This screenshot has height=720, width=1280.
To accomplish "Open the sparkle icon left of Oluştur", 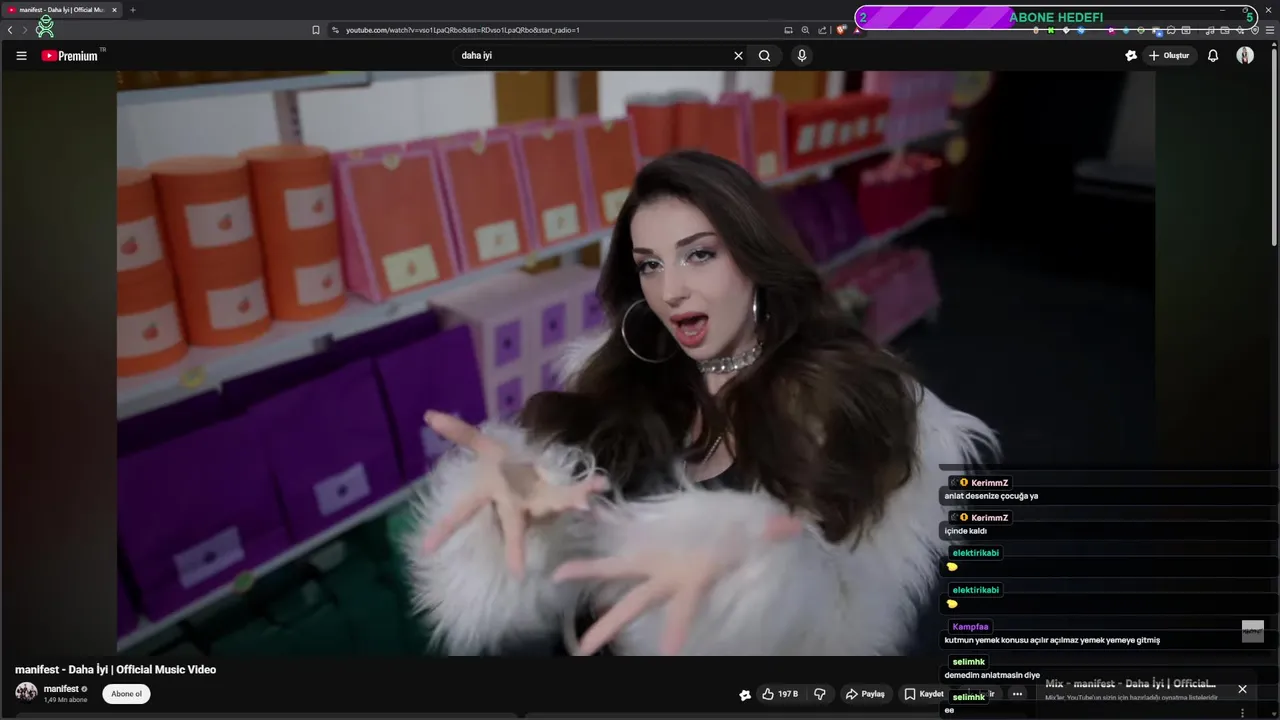I will click(1131, 56).
